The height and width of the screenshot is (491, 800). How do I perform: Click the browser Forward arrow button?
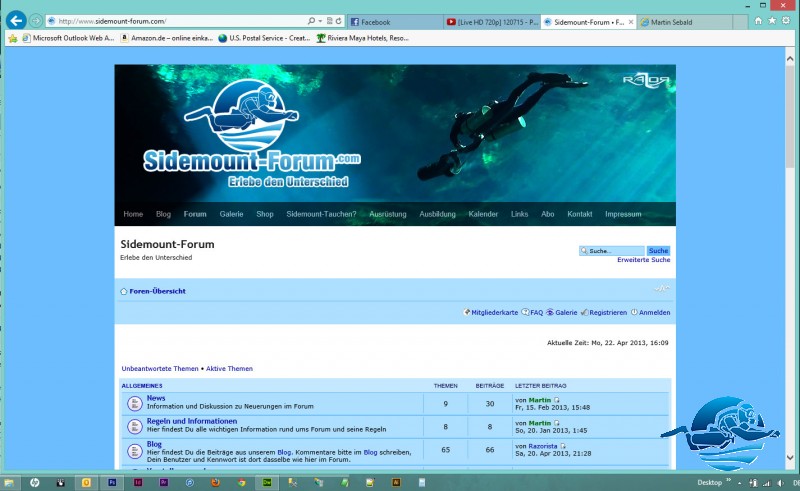click(x=36, y=21)
